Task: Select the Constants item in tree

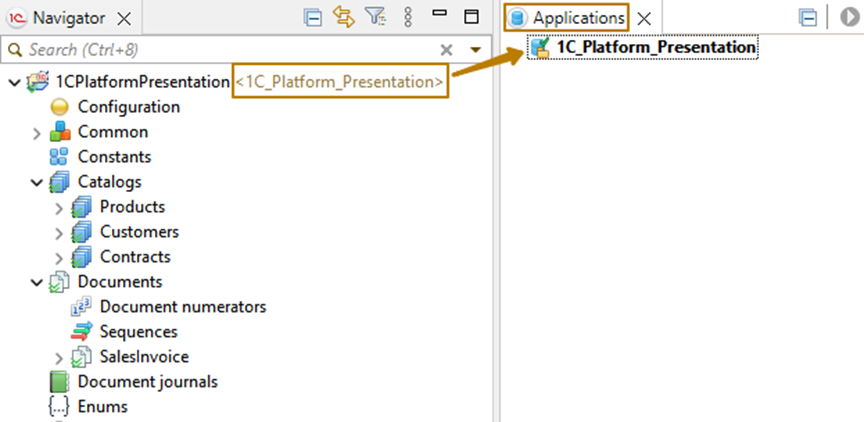Action: 114,157
